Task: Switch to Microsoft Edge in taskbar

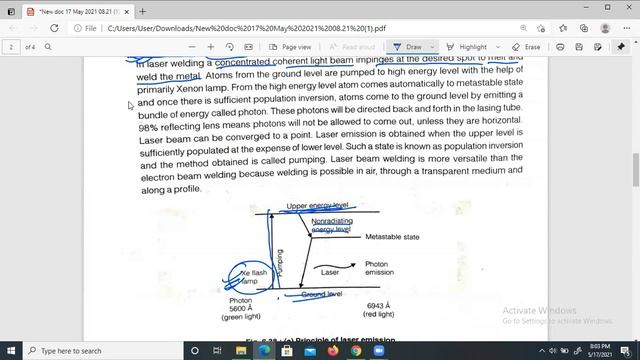Action: point(264,351)
